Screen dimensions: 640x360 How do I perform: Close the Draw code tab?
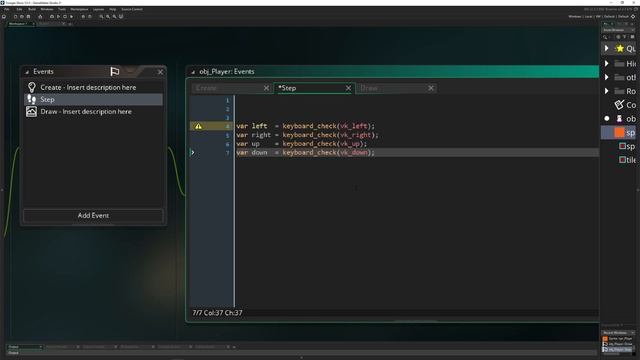(431, 88)
